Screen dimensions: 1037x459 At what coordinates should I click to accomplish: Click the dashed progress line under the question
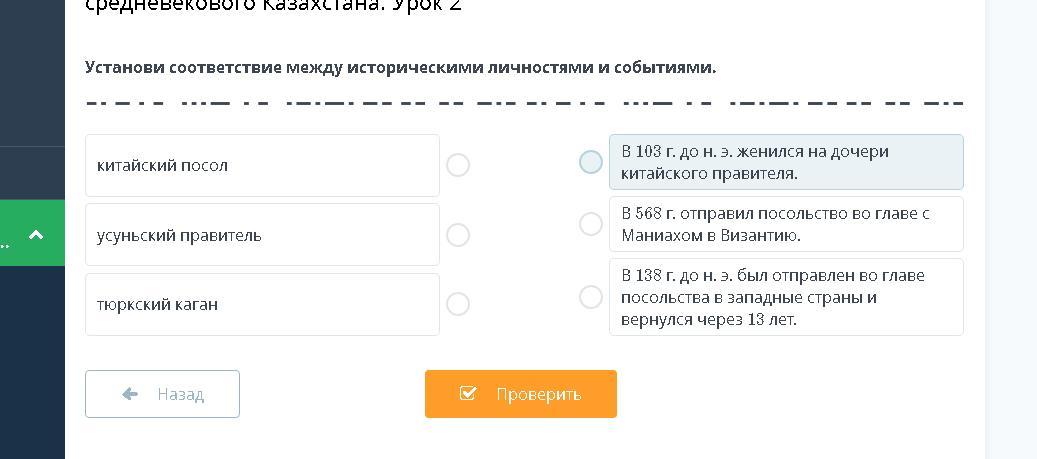pos(524,102)
